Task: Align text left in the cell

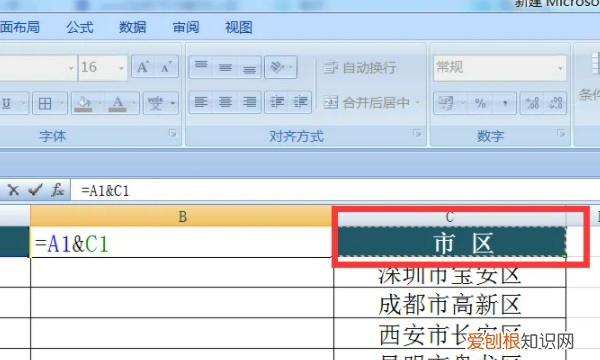Action: pos(201,102)
